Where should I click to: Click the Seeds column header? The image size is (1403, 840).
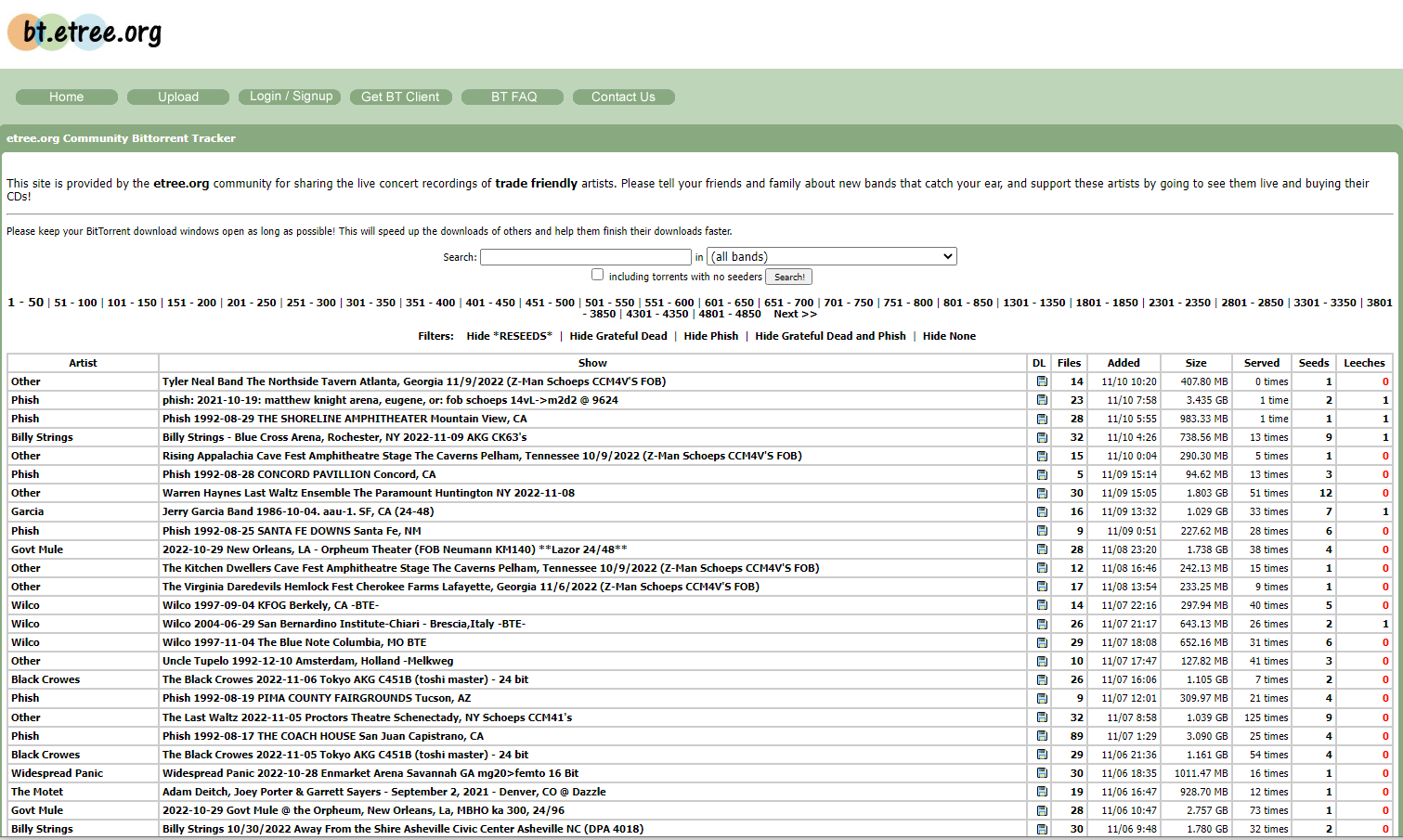[x=1313, y=363]
